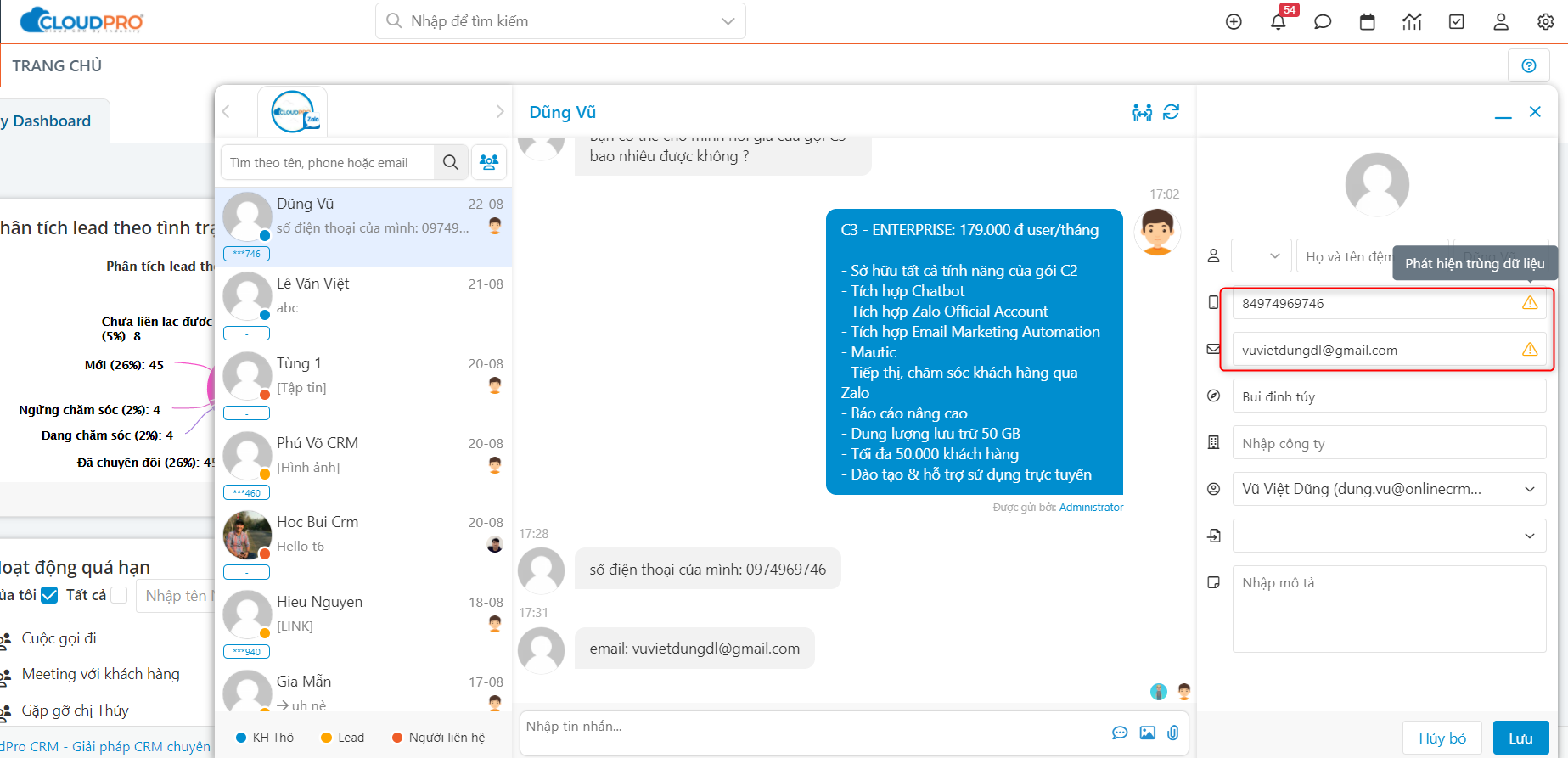Open the Dũng Vũ conversation
This screenshot has height=758, width=1568.
click(364, 227)
